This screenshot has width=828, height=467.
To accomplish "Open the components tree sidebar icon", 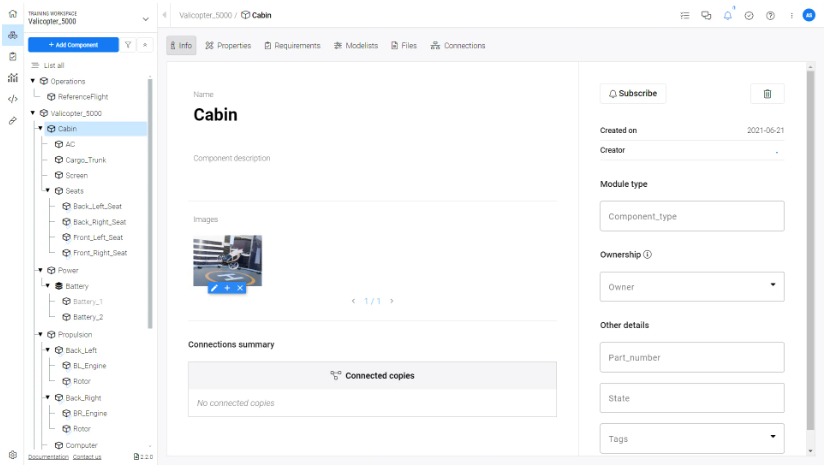I will pyautogui.click(x=13, y=35).
